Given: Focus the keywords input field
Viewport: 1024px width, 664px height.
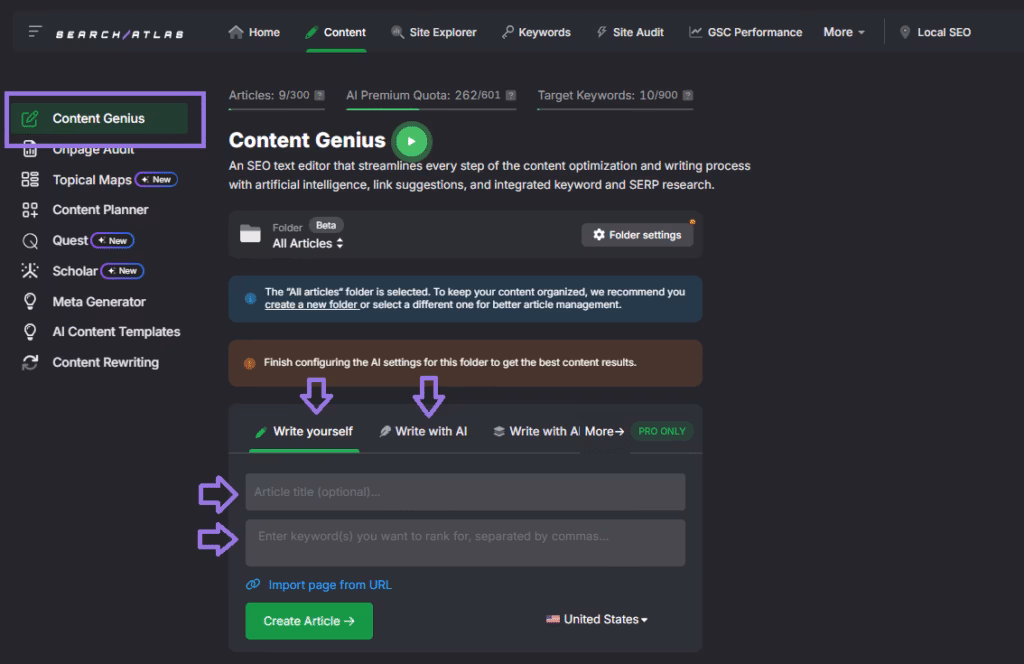Looking at the screenshot, I should tap(465, 542).
